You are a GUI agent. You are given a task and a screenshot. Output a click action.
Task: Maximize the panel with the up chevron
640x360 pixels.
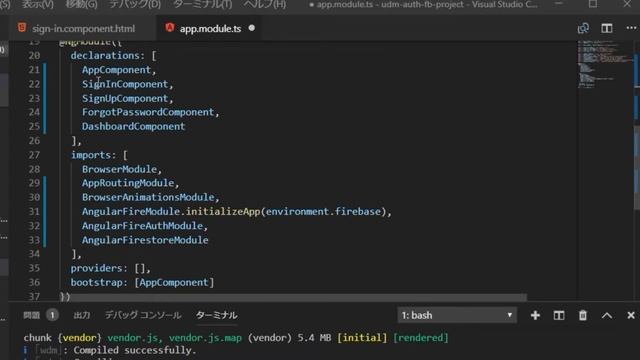[607, 315]
